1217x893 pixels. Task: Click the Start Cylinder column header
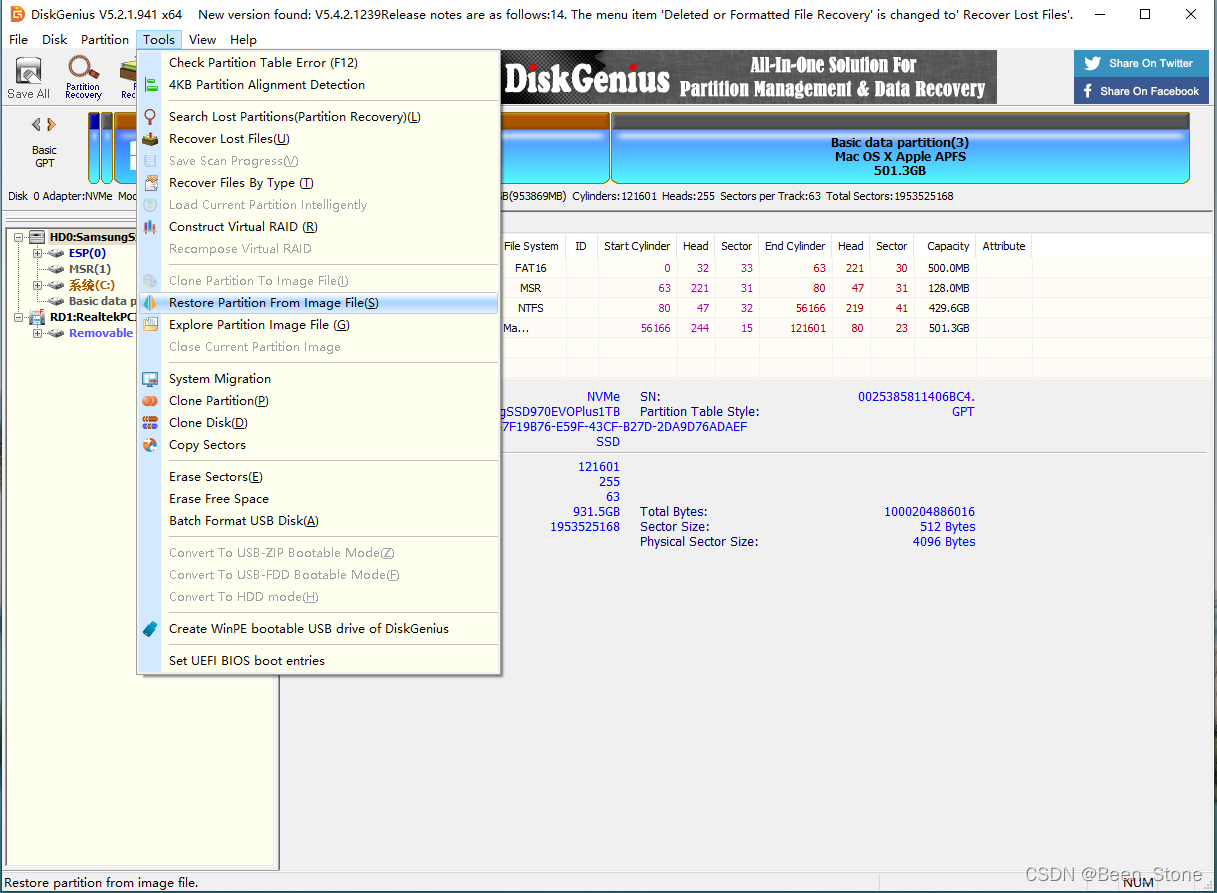[x=637, y=246]
